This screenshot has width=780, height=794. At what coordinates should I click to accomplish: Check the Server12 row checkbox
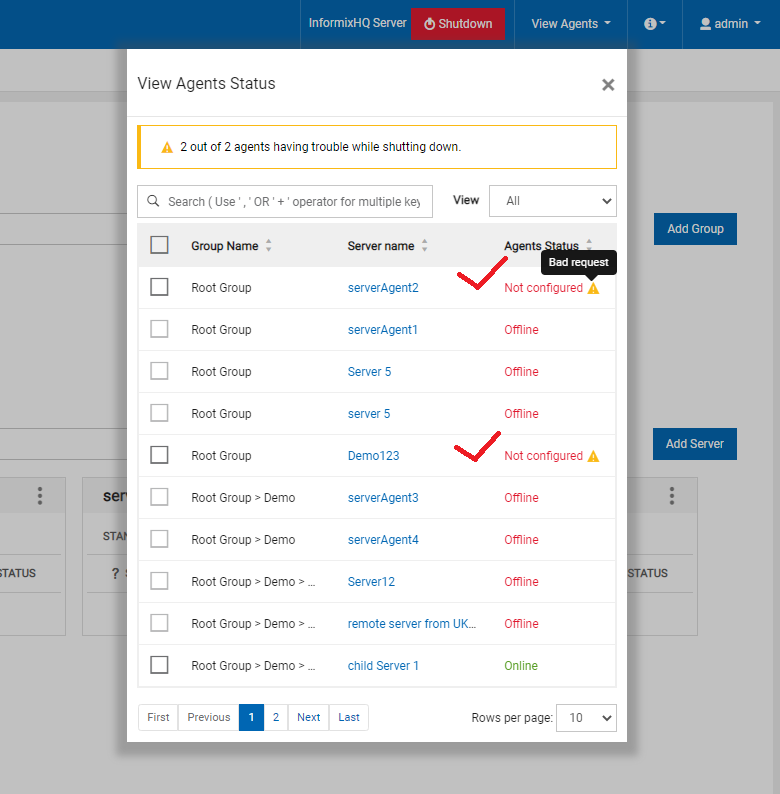tap(159, 581)
